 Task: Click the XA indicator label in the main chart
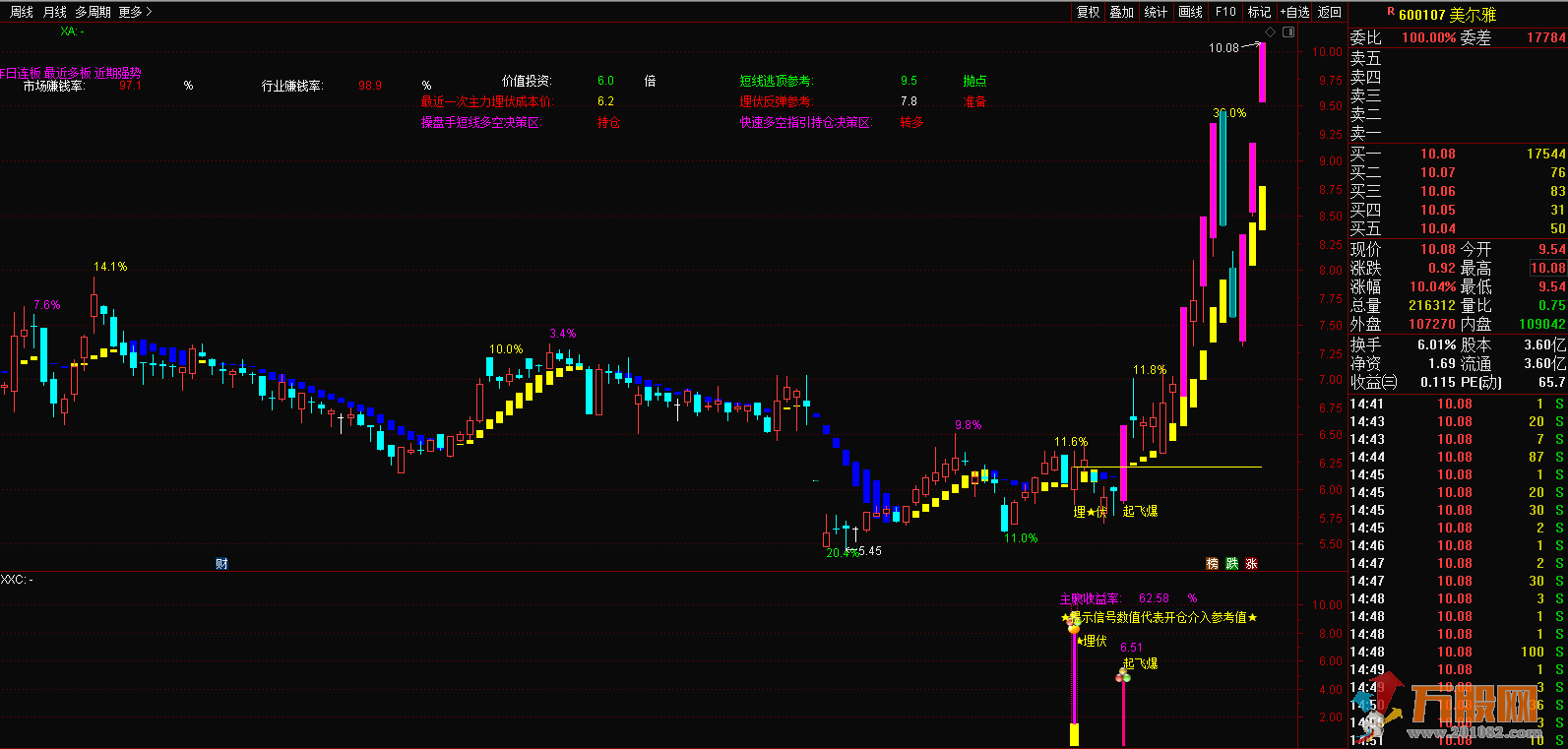click(x=72, y=31)
